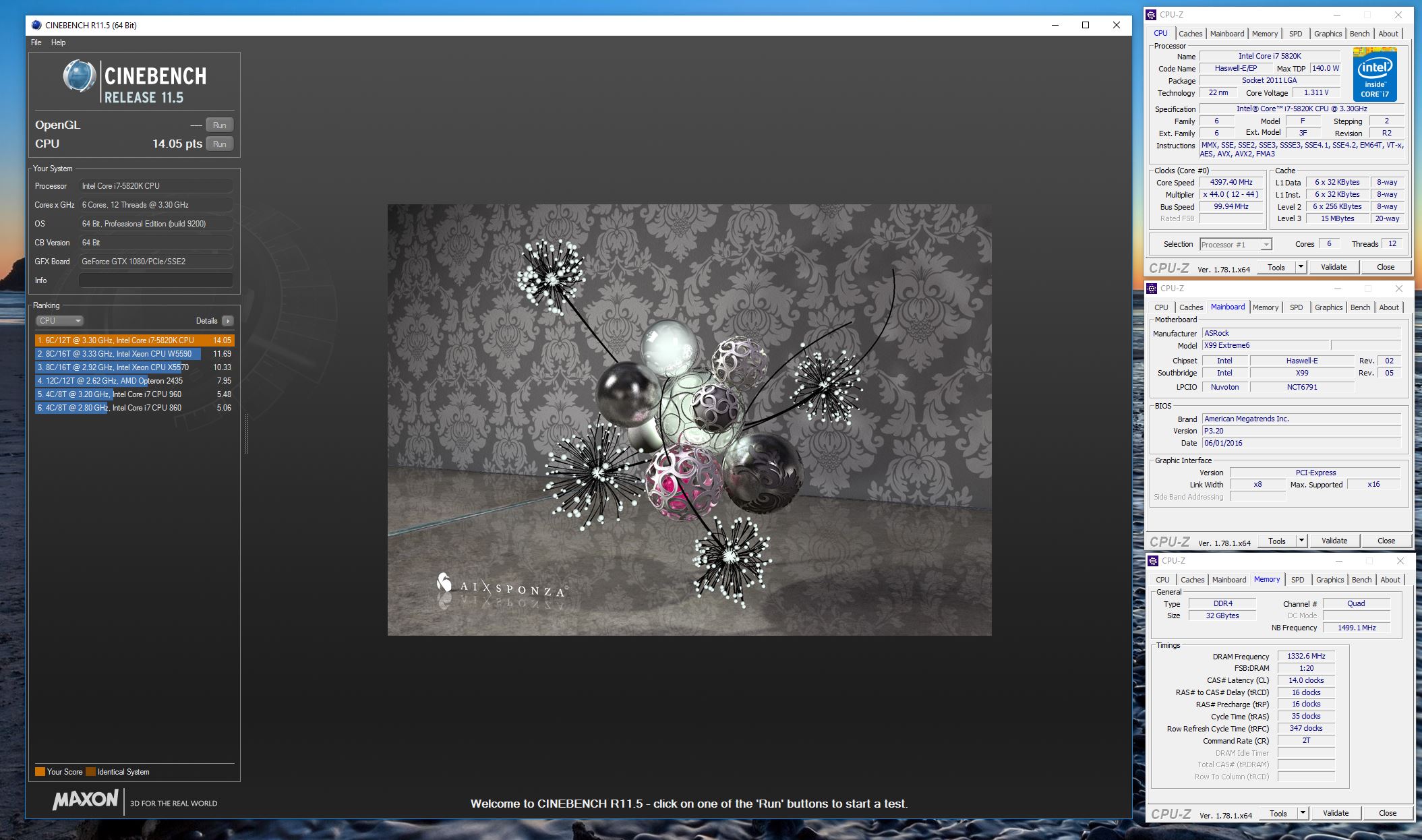The height and width of the screenshot is (840, 1422).
Task: Open the Ranking Details arrow button
Action: click(228, 321)
